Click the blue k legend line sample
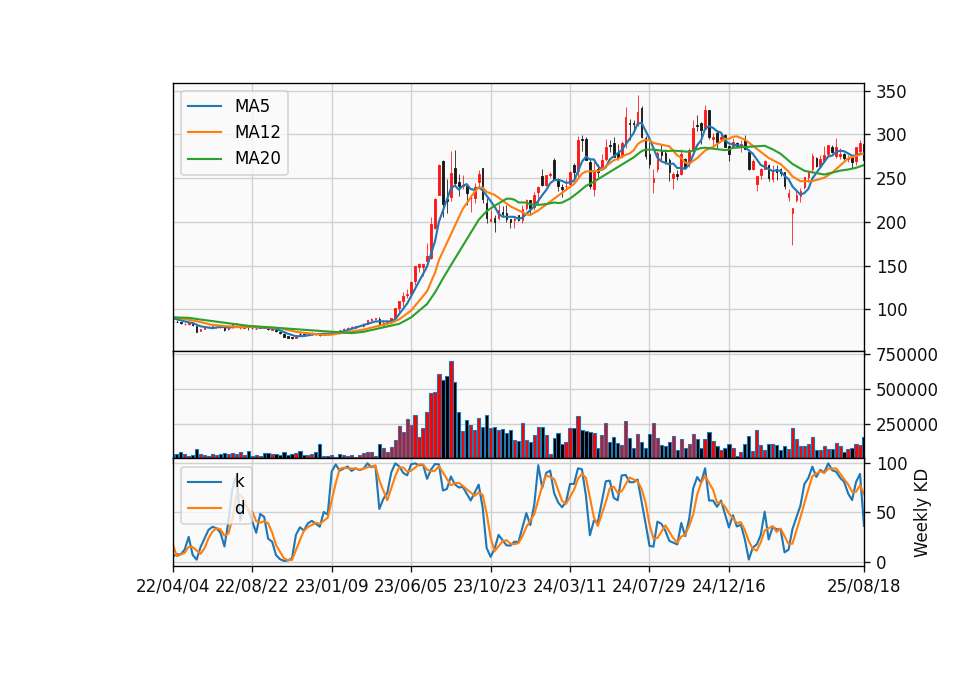 204,482
